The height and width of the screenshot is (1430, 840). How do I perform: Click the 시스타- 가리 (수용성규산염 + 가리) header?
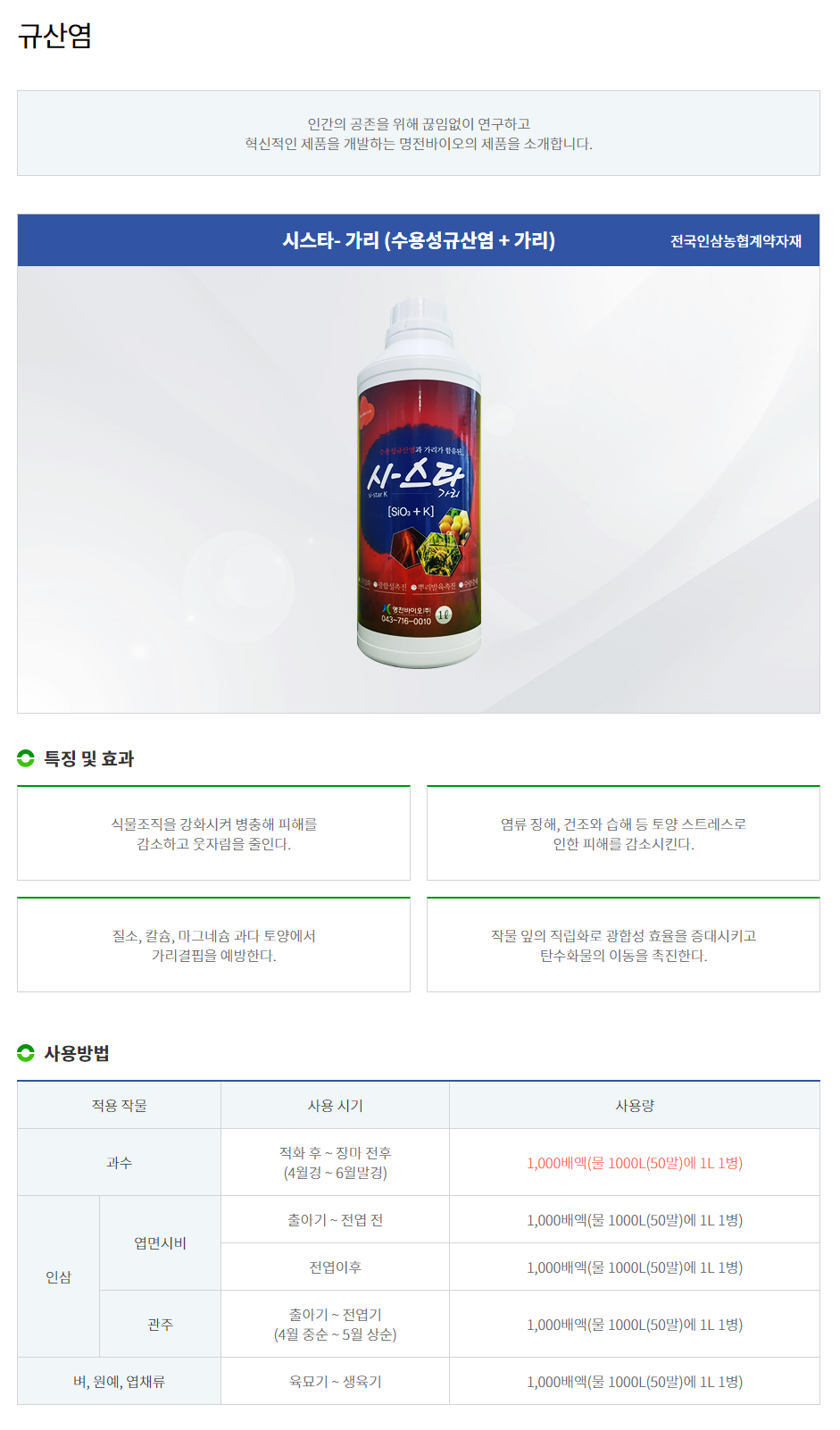point(419,240)
